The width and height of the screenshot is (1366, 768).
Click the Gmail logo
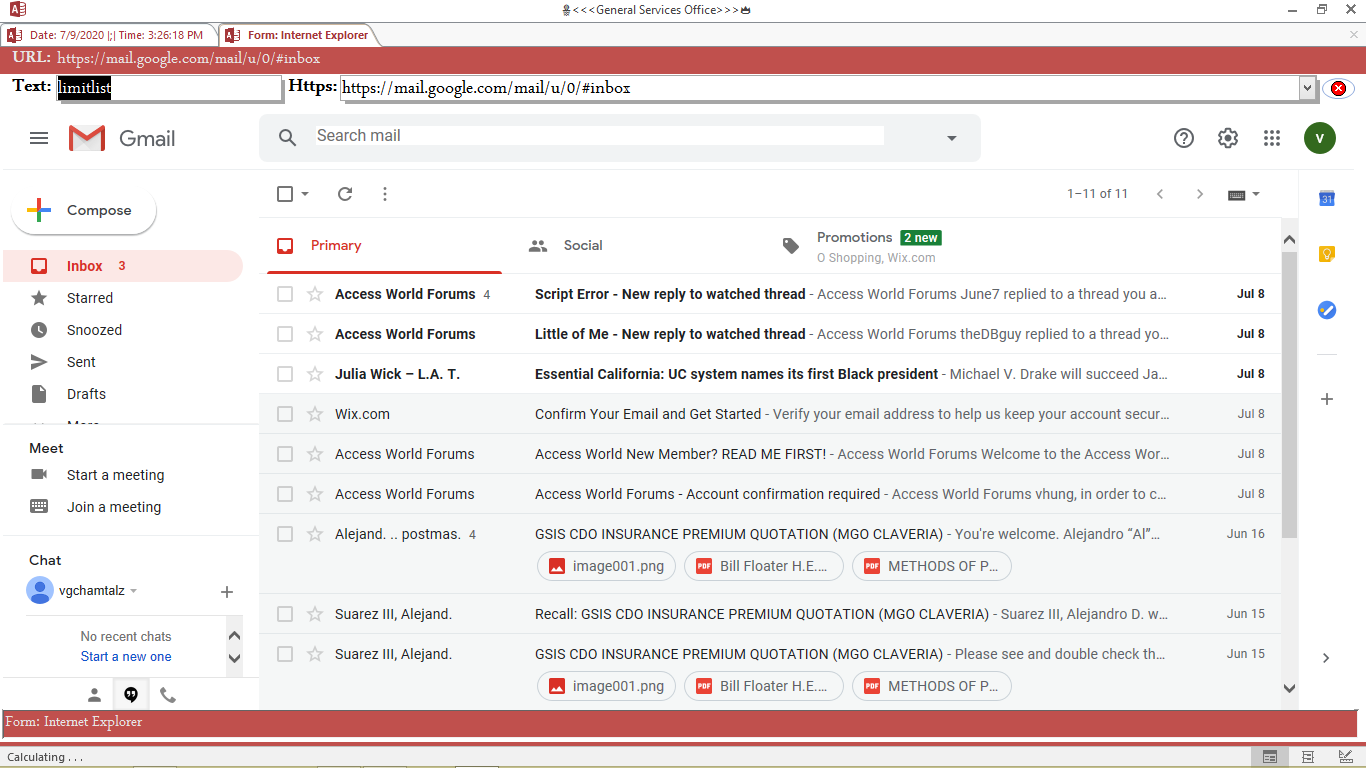click(122, 138)
